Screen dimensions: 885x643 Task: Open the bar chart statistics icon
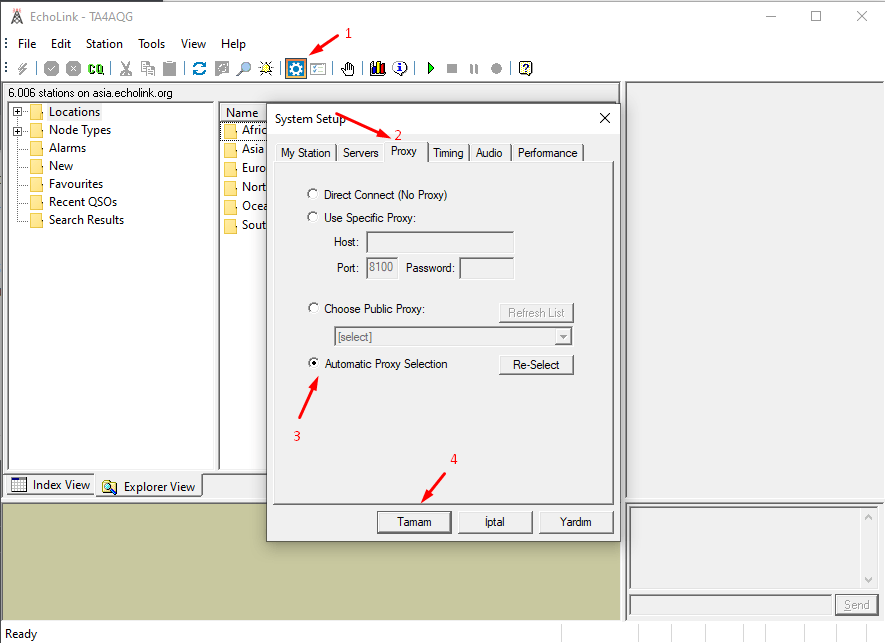tap(377, 68)
